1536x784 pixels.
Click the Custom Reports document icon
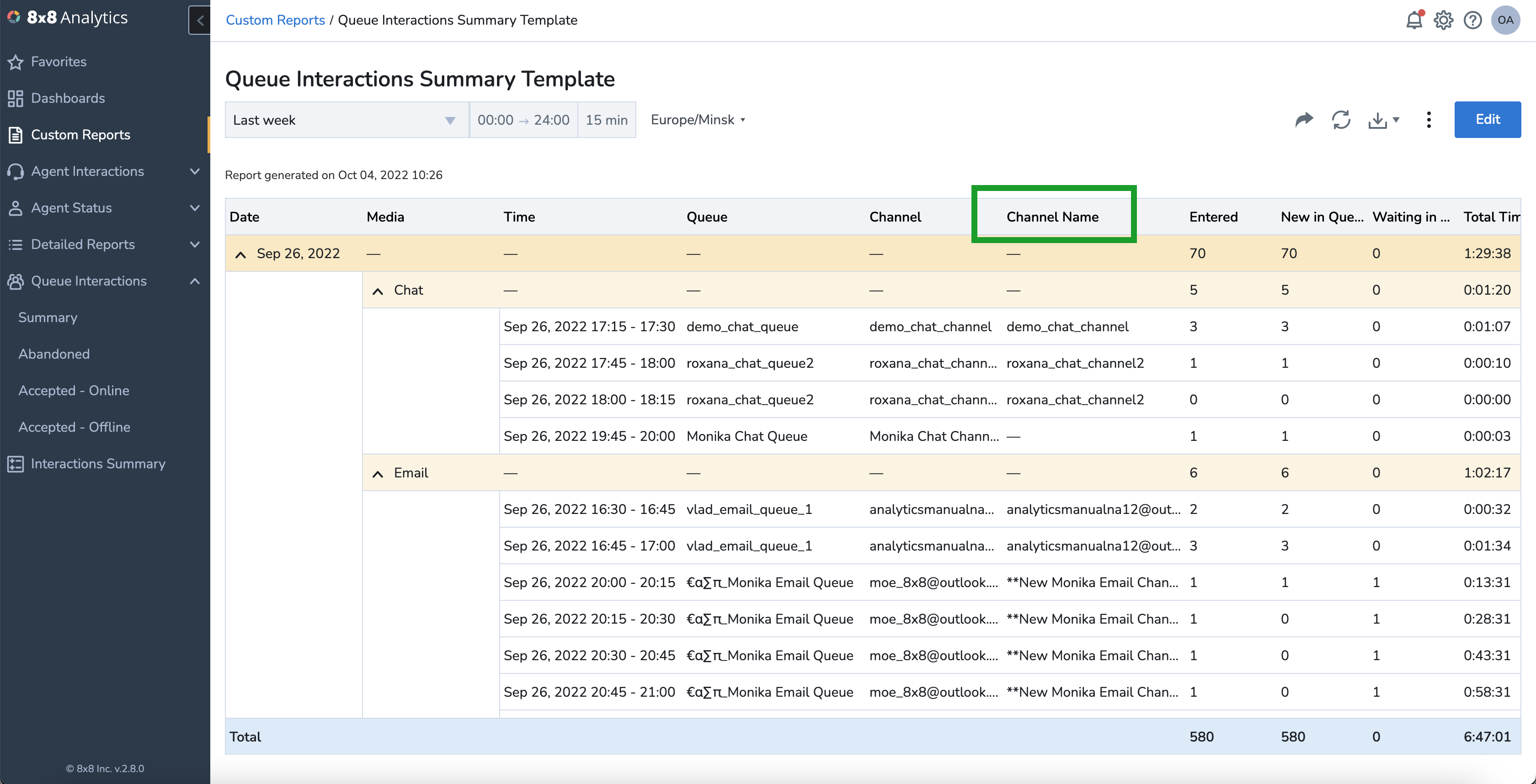tap(16, 135)
